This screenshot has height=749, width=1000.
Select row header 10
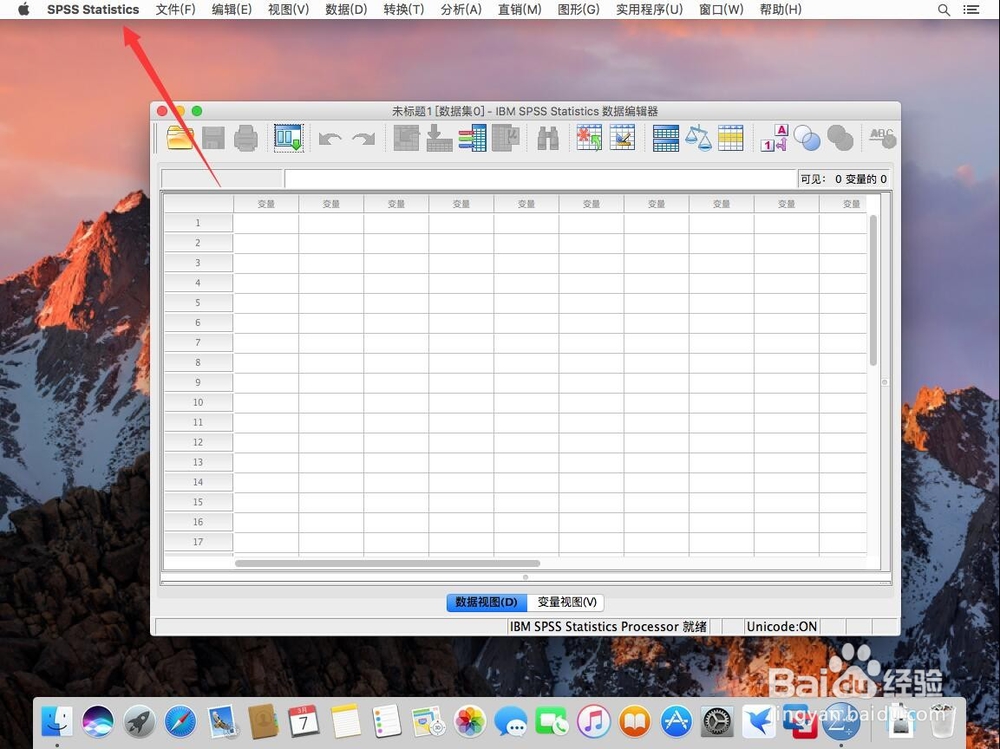click(x=198, y=402)
